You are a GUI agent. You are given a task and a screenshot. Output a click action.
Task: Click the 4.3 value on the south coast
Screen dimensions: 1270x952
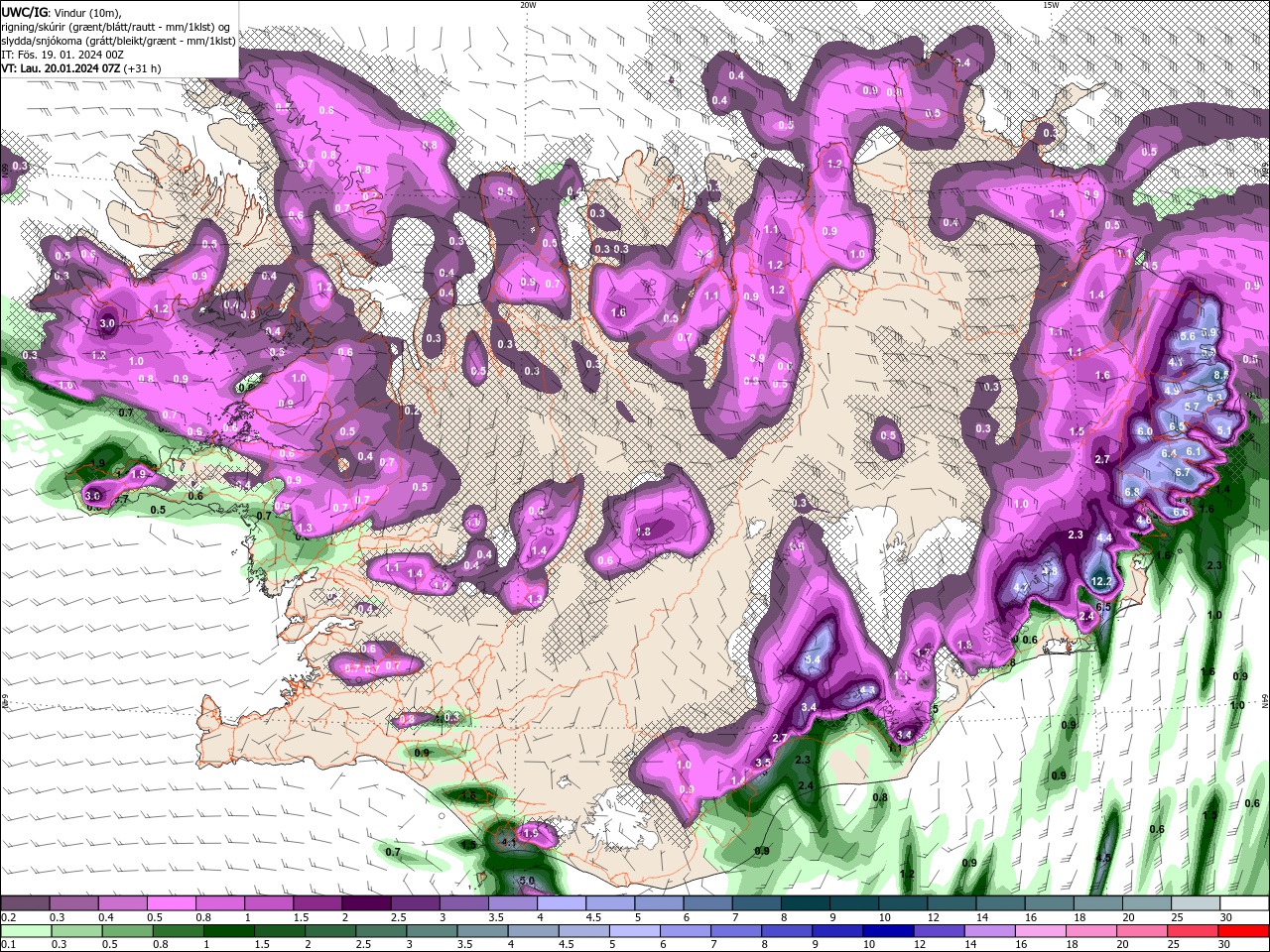pyautogui.click(x=867, y=690)
